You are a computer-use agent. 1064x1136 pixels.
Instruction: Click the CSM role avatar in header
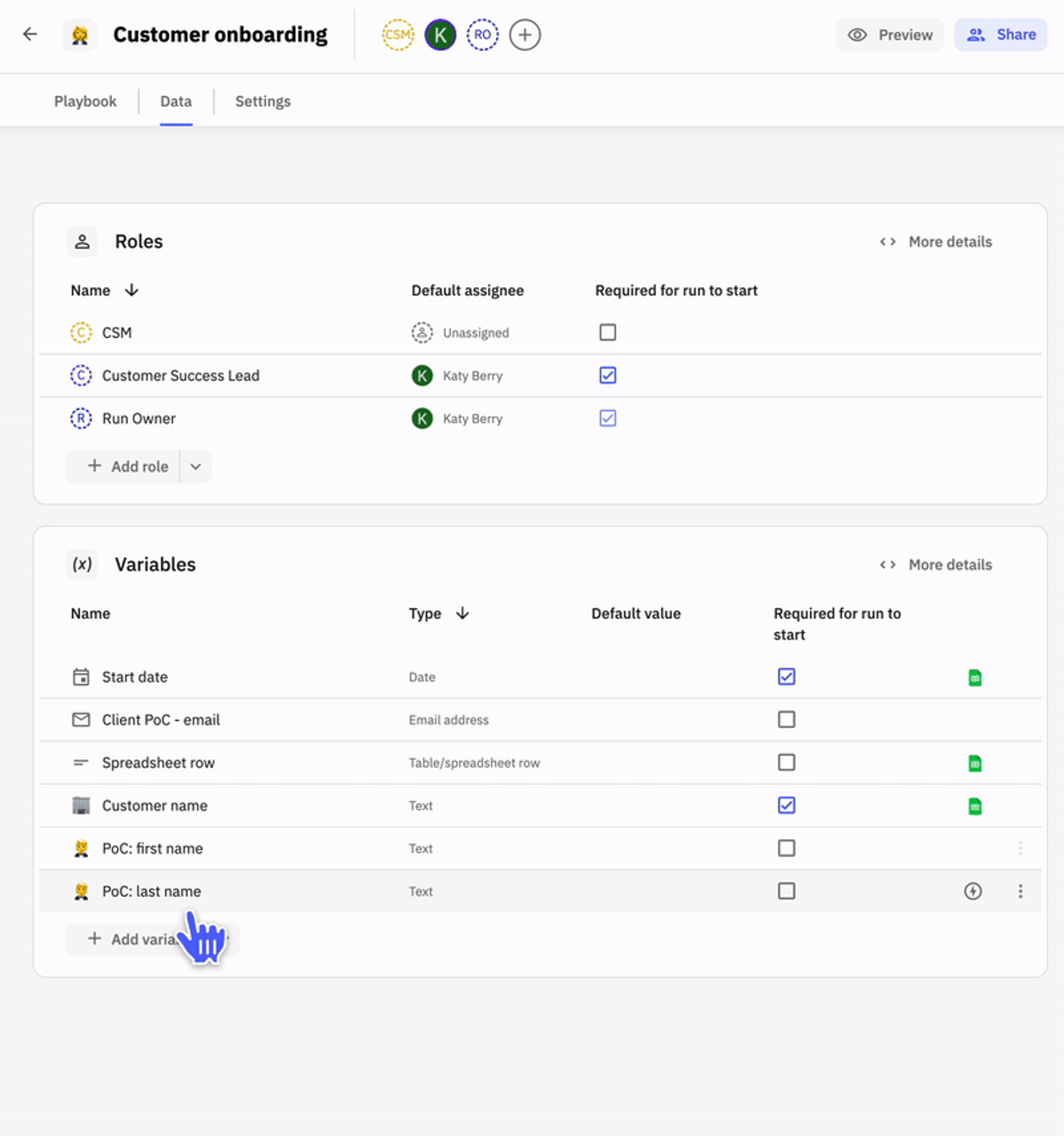click(x=398, y=35)
